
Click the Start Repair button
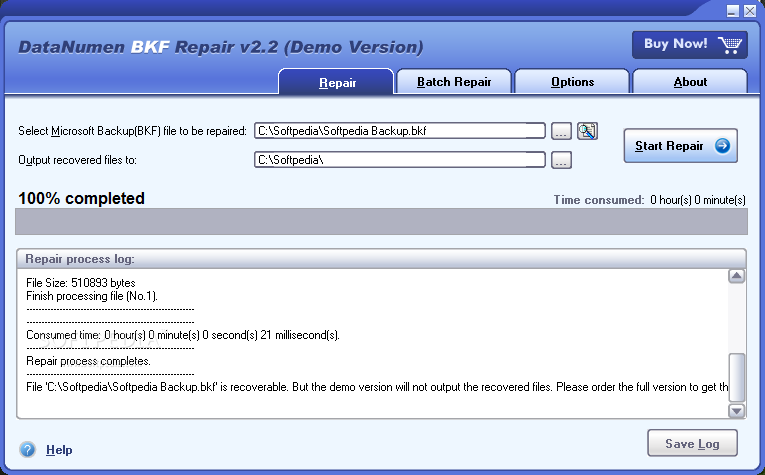click(x=680, y=145)
